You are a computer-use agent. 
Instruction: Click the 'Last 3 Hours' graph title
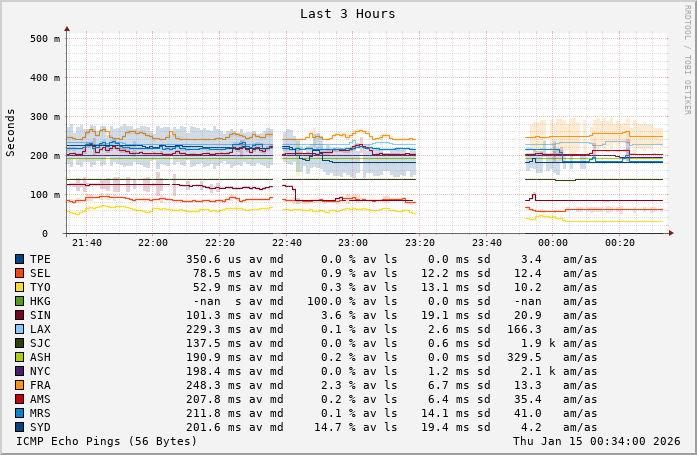coord(347,14)
